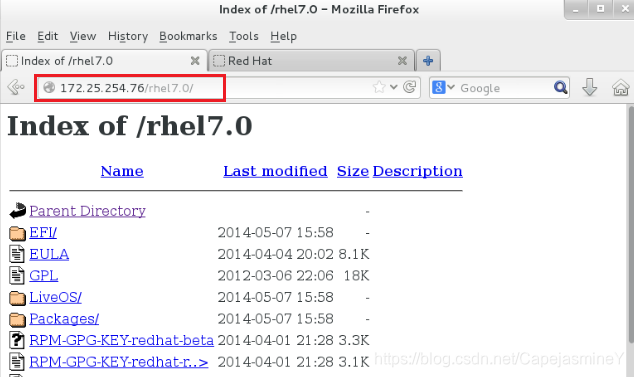
Task: Click the GPL date 2012-03-06 22:06
Action: pyautogui.click(x=275, y=275)
